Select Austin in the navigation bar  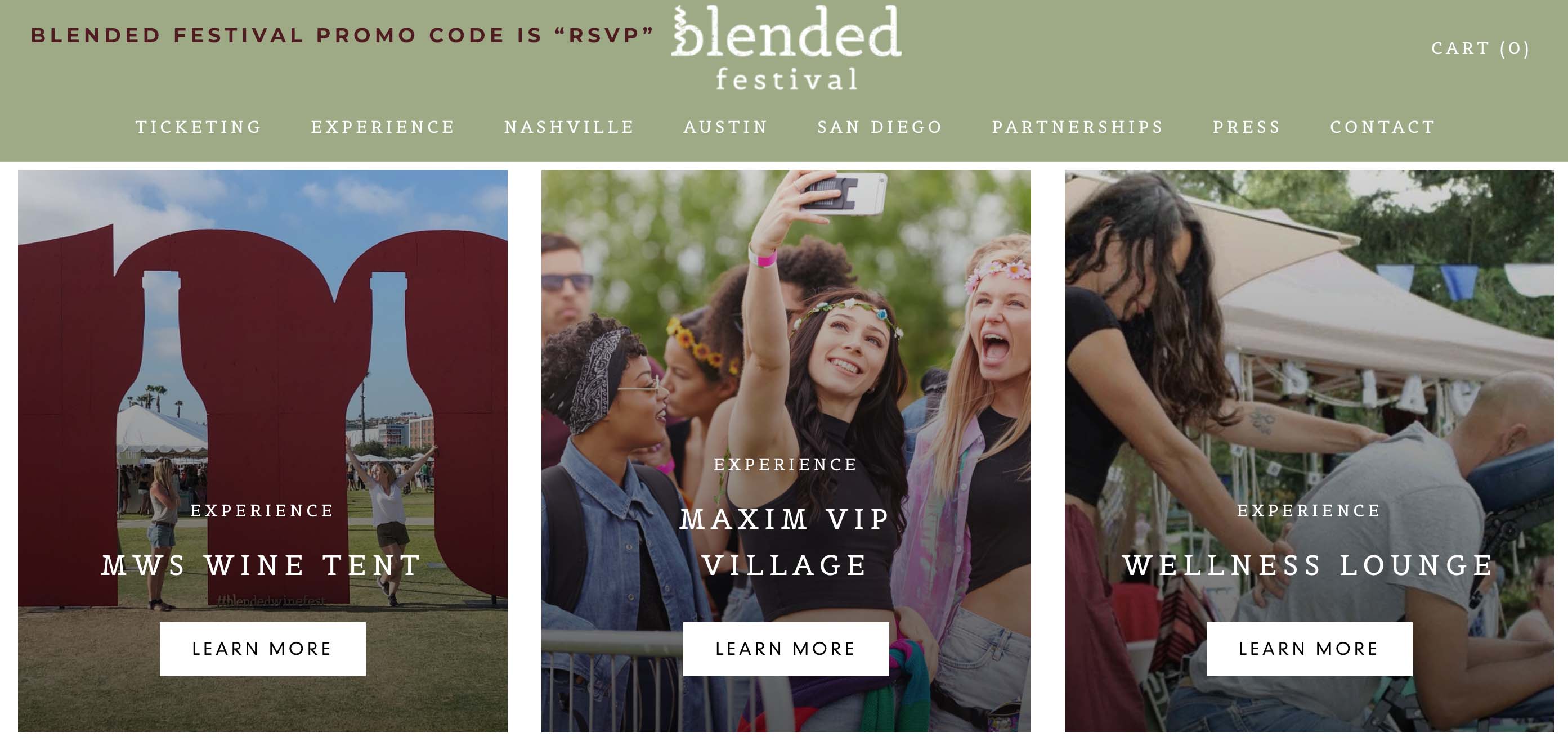(x=725, y=127)
